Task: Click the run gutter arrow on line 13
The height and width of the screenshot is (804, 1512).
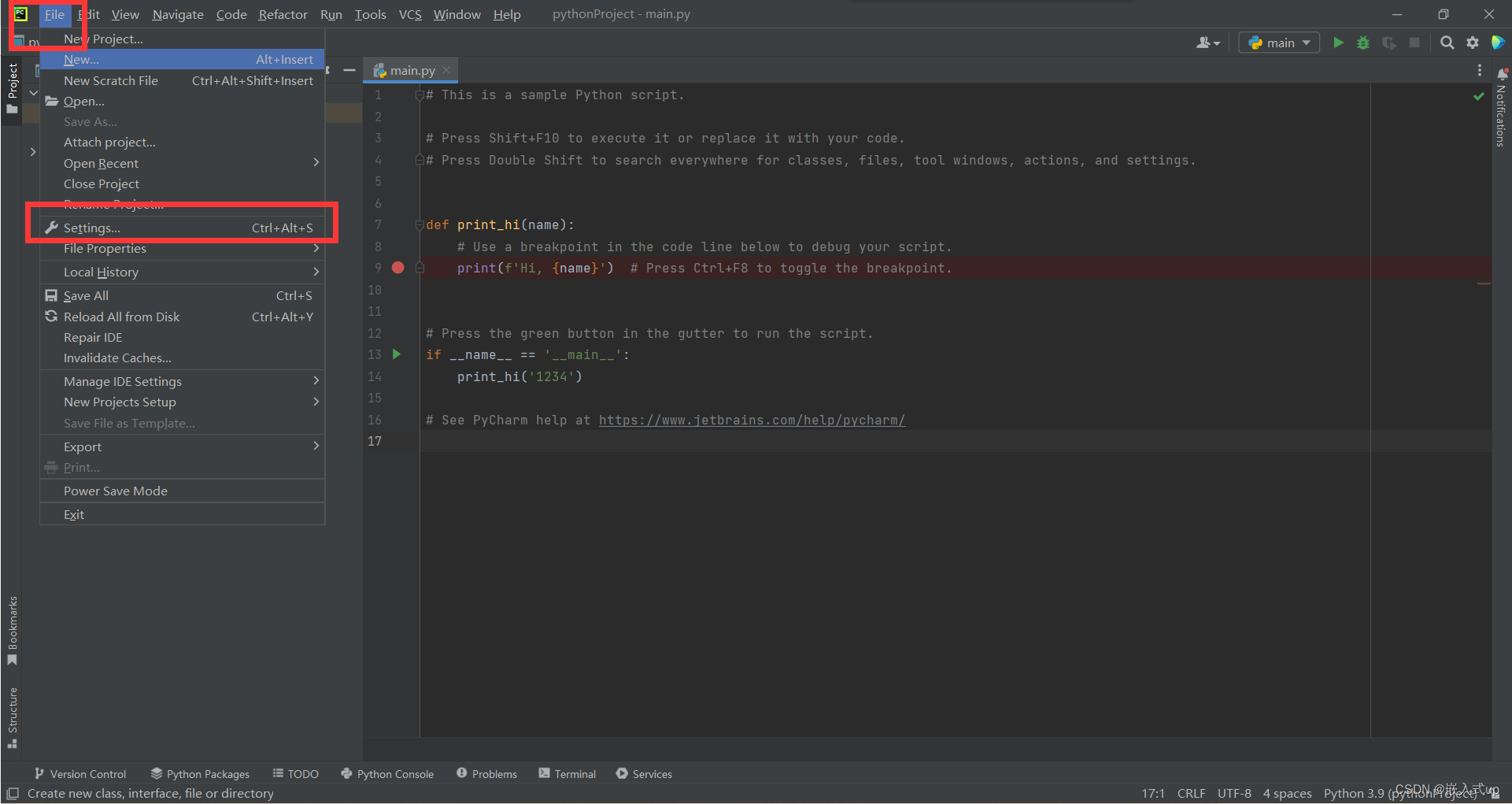Action: pos(397,354)
